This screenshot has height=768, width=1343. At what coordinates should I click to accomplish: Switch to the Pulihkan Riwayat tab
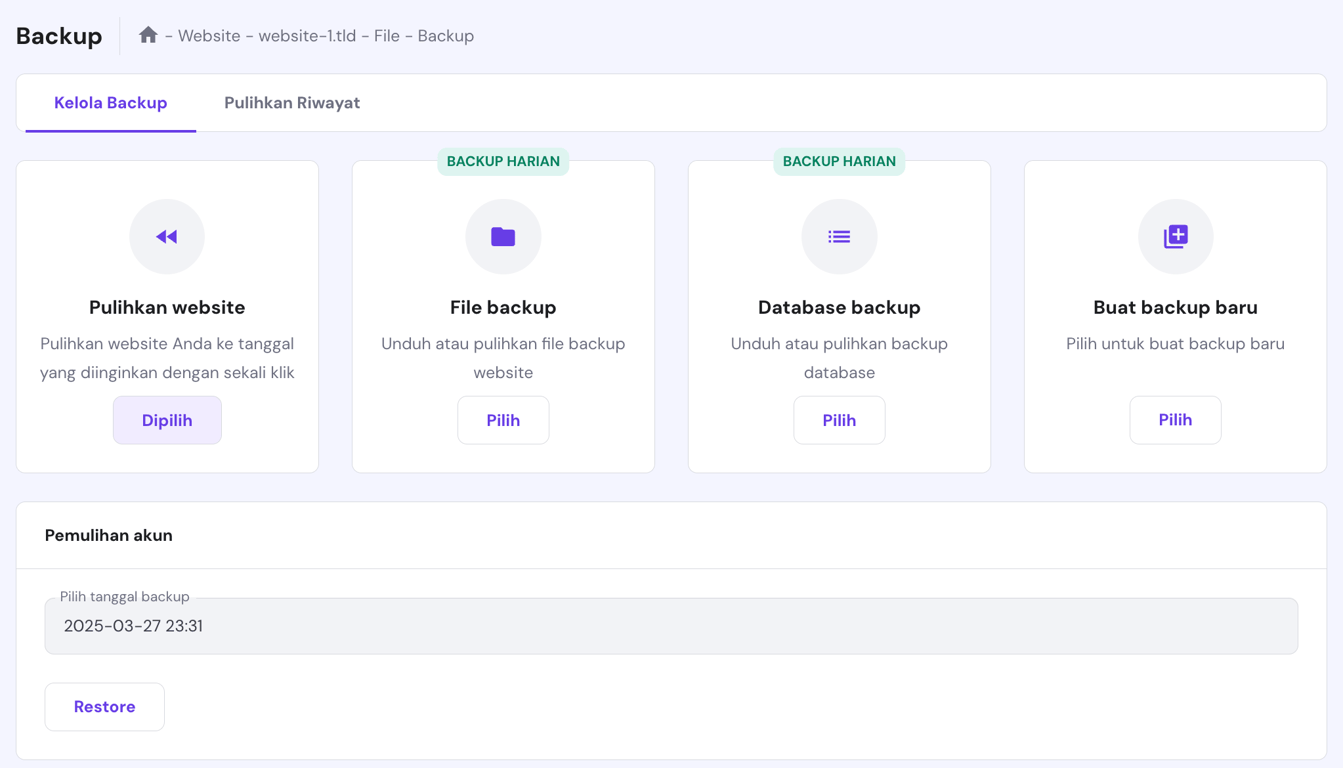[291, 102]
